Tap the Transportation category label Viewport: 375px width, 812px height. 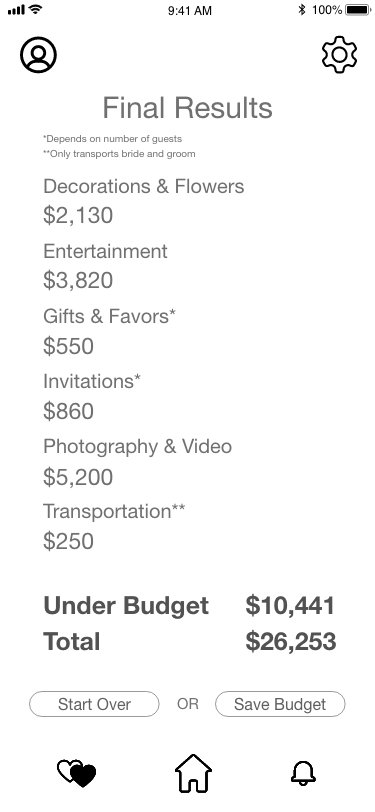pyautogui.click(x=114, y=512)
